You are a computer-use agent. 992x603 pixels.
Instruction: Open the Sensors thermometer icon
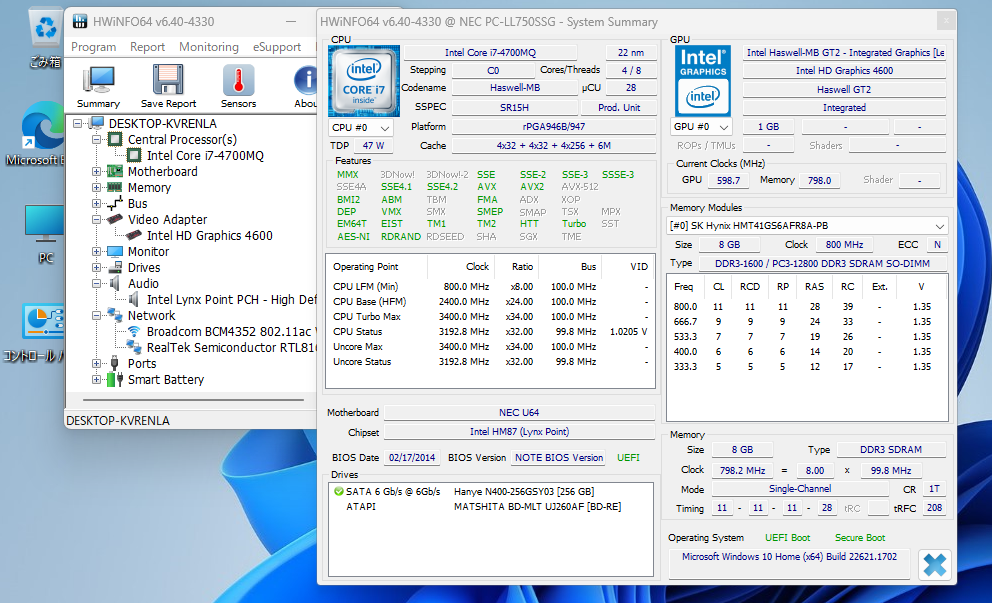(239, 87)
